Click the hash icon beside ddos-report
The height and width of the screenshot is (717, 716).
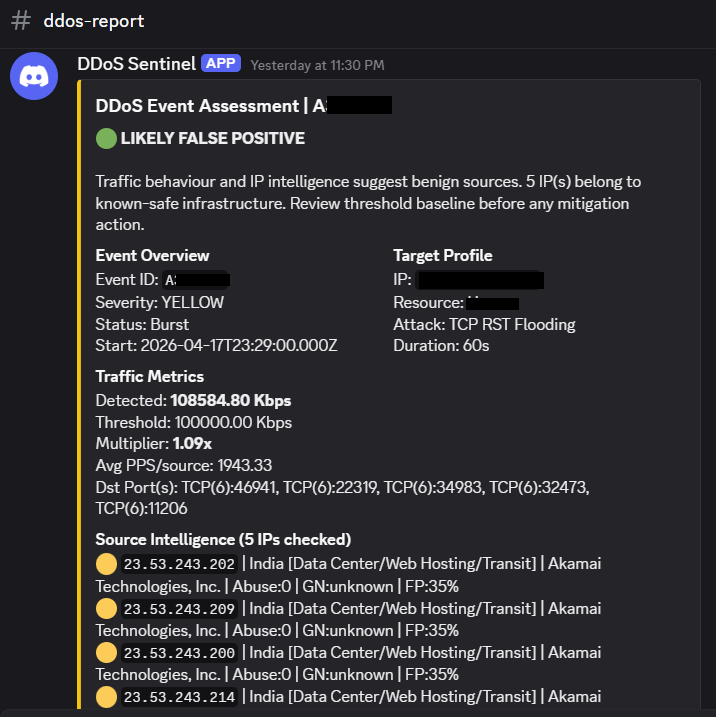pyautogui.click(x=21, y=21)
